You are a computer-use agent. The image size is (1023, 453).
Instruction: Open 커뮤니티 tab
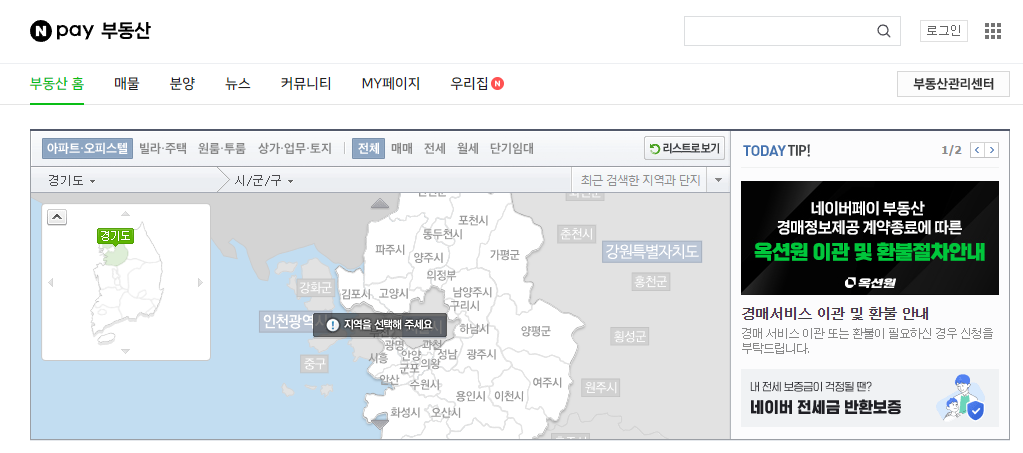pos(306,84)
